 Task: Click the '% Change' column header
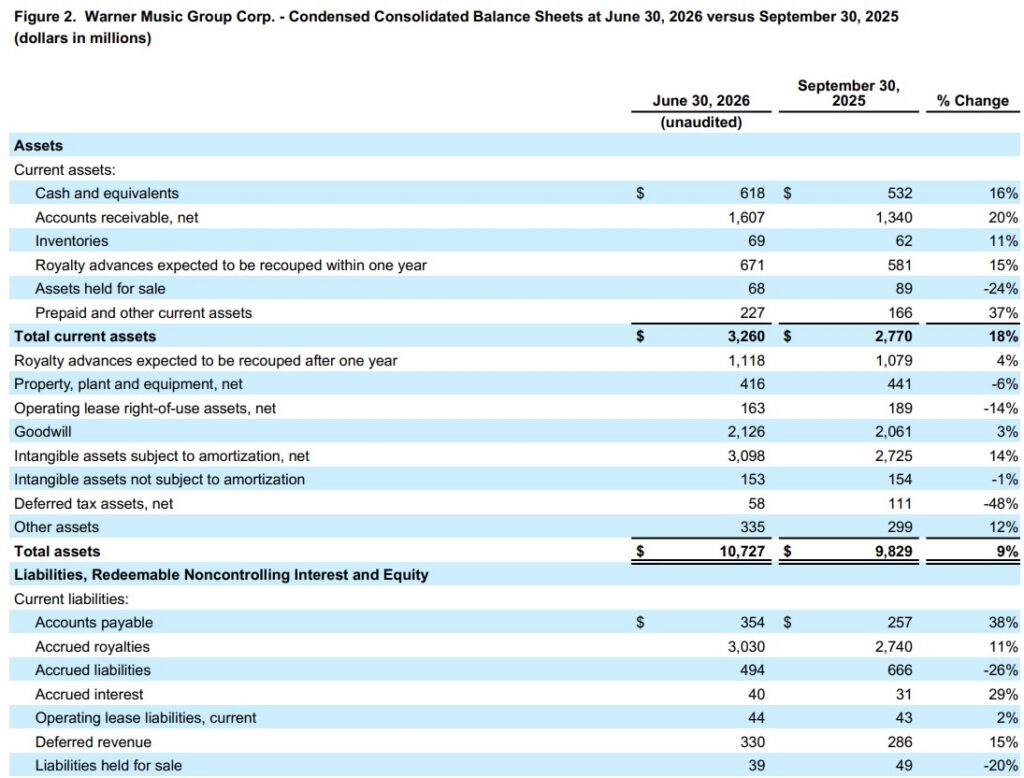(x=972, y=101)
